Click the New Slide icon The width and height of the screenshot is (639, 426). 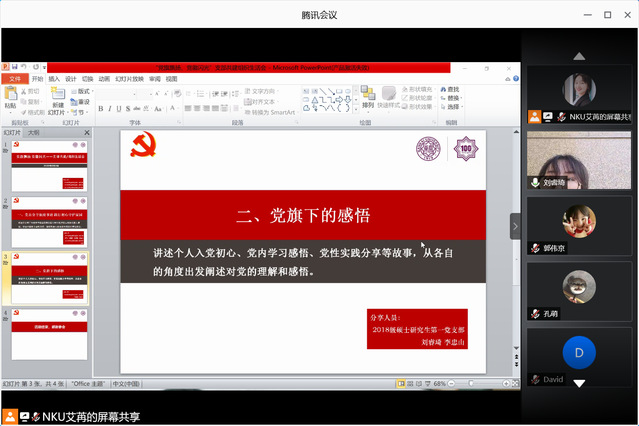point(58,96)
